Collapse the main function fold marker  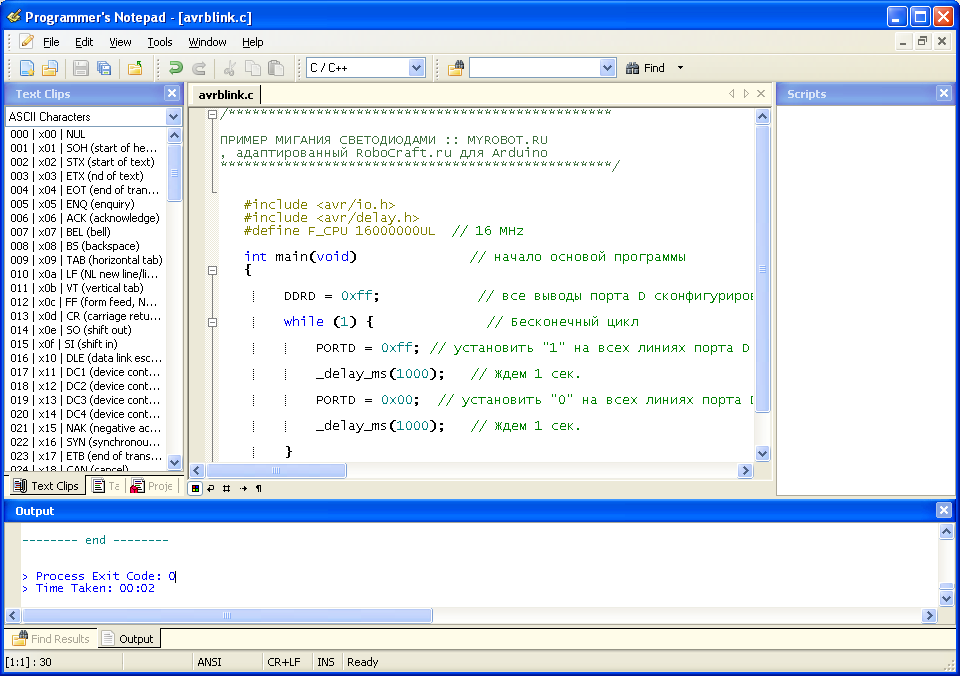tap(212, 271)
